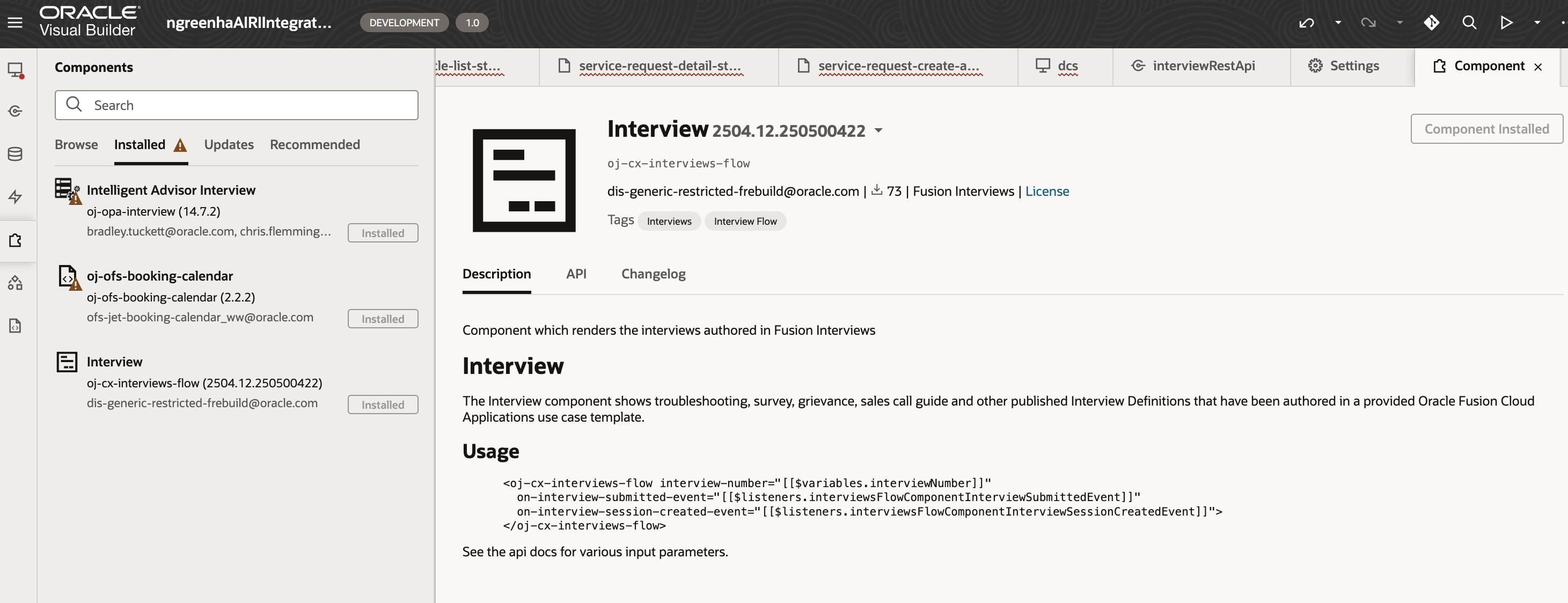Open the Web Applications sidebar panel
Image resolution: width=1568 pixels, height=603 pixels.
coord(16,70)
